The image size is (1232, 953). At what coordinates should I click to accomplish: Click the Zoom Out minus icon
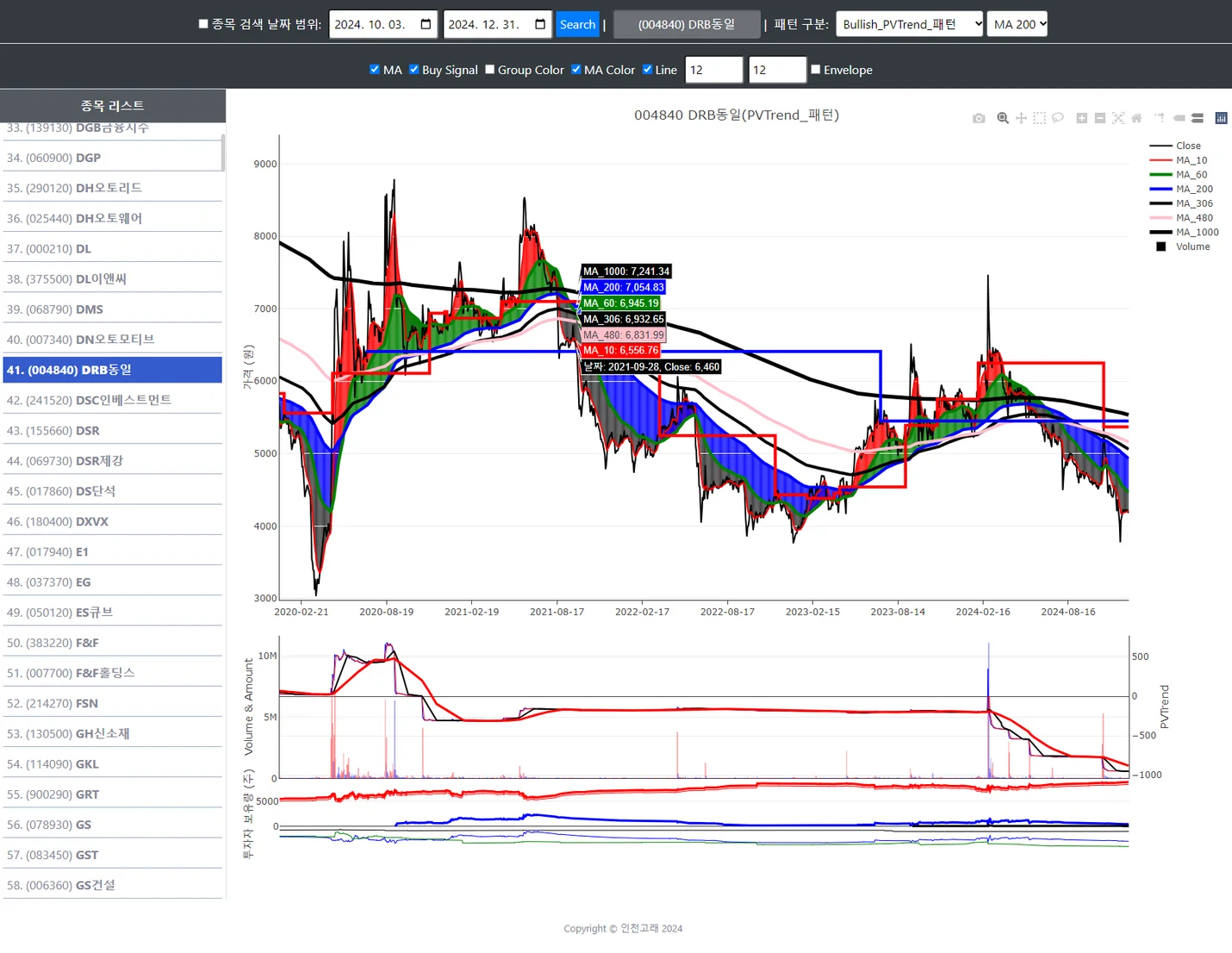[x=1100, y=118]
